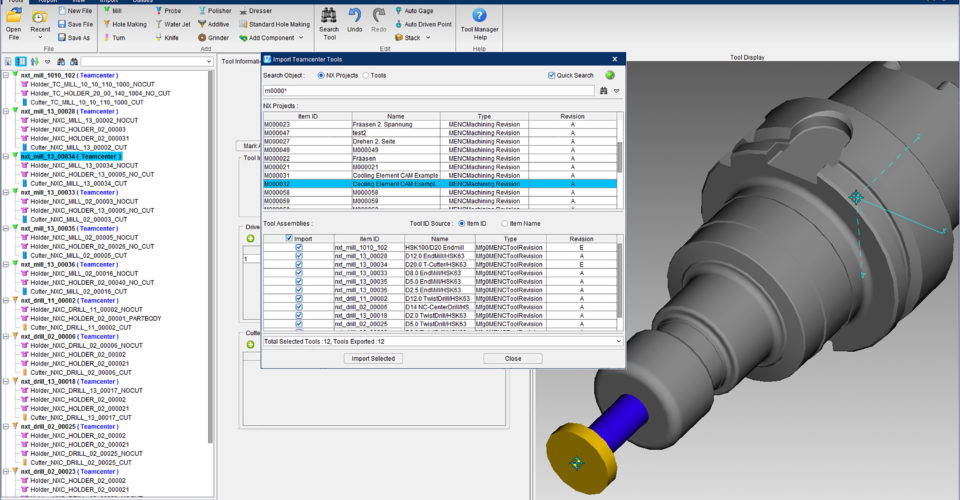Select the NX Projects radio button
960x500 pixels.
(x=321, y=75)
